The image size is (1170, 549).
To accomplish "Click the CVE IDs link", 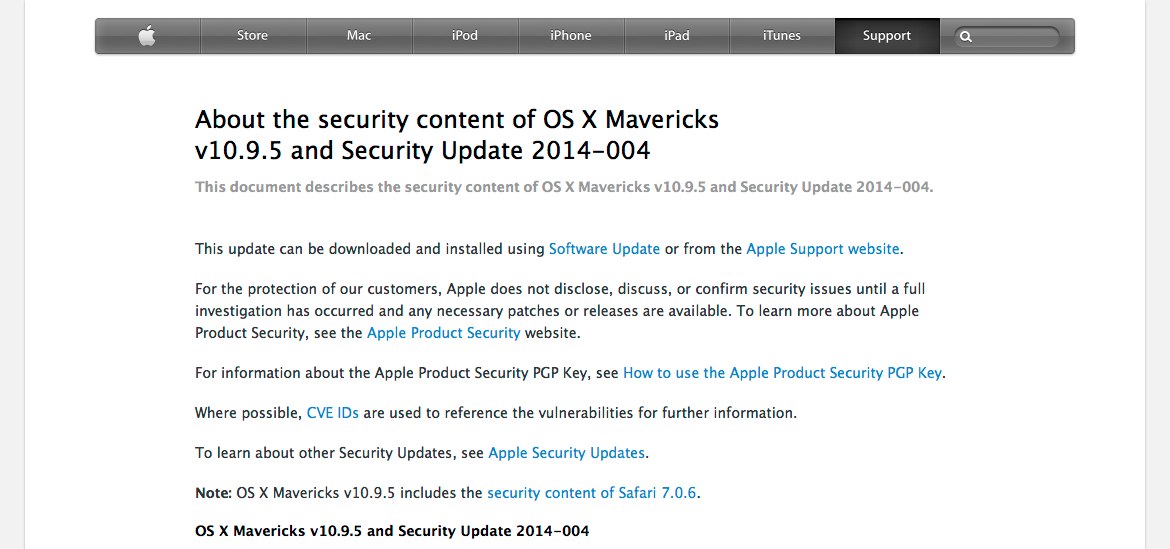I will point(332,412).
